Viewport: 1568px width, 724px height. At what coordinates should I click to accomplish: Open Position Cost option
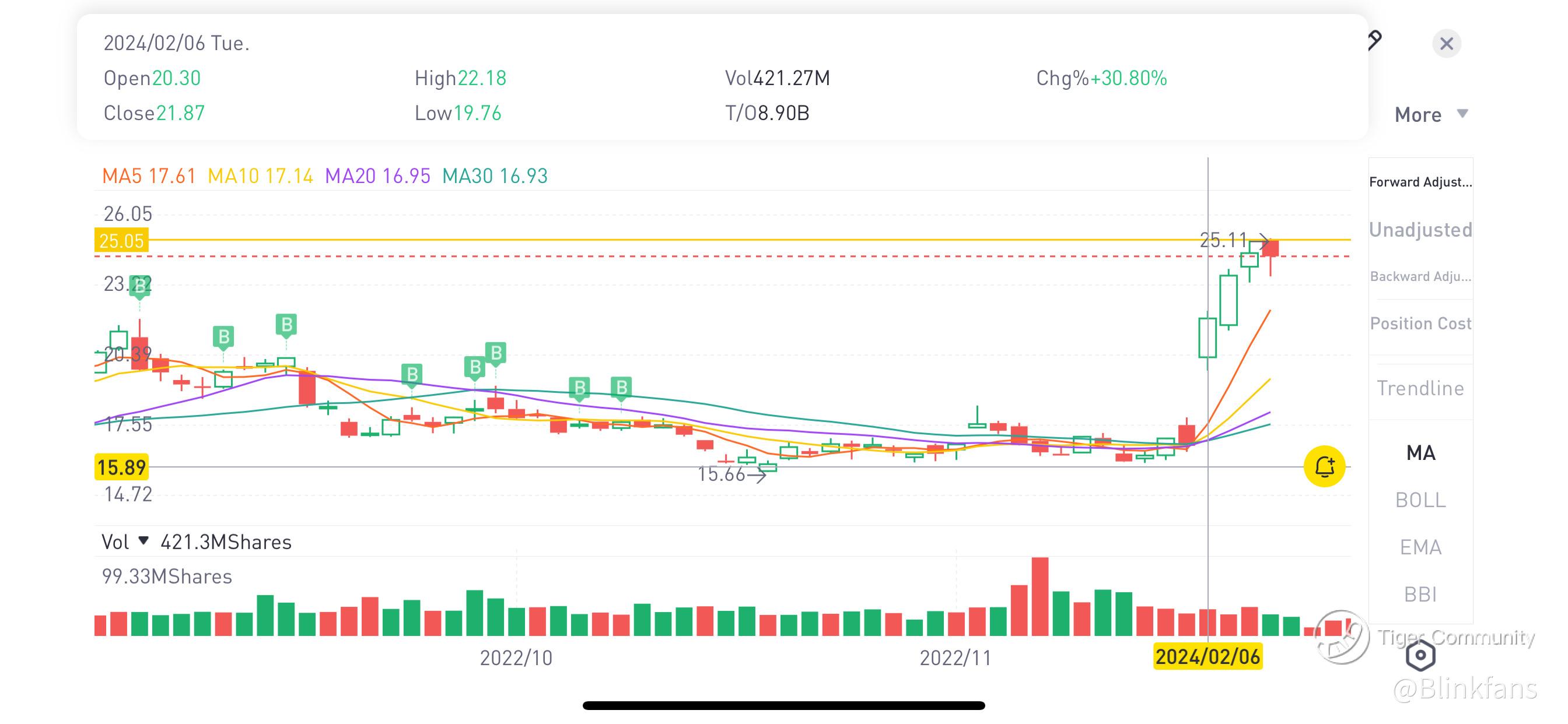[1420, 324]
